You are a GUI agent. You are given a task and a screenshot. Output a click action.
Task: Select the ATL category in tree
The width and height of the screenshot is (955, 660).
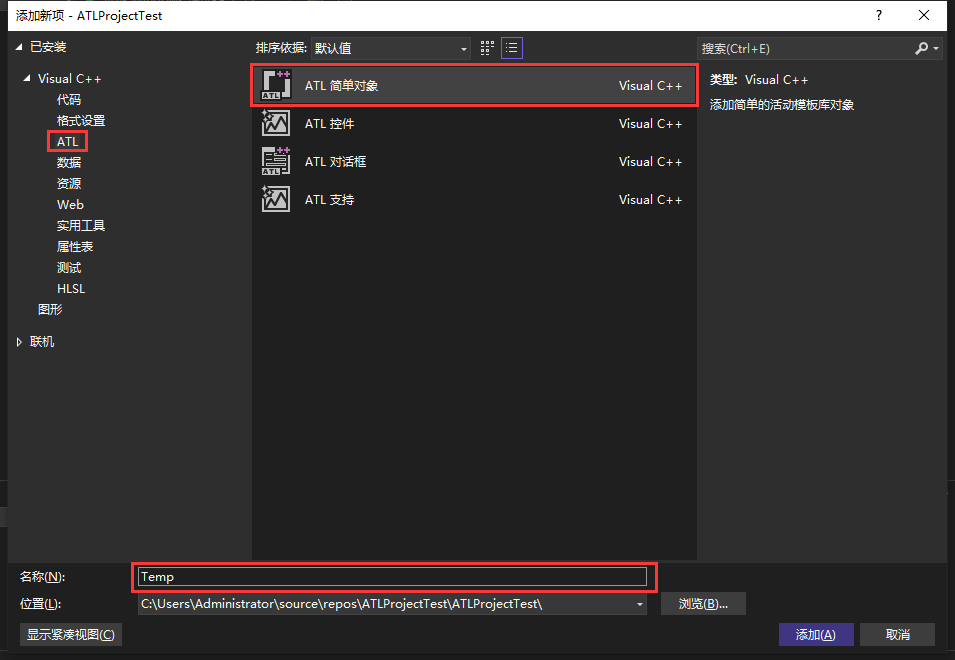[x=68, y=142]
